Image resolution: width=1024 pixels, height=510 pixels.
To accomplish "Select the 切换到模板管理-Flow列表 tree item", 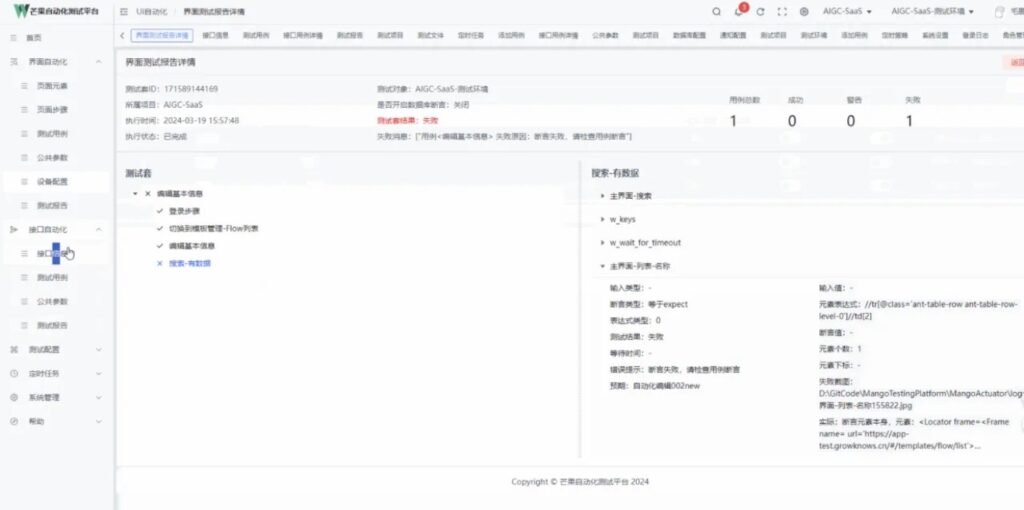I will pyautogui.click(x=214, y=229).
